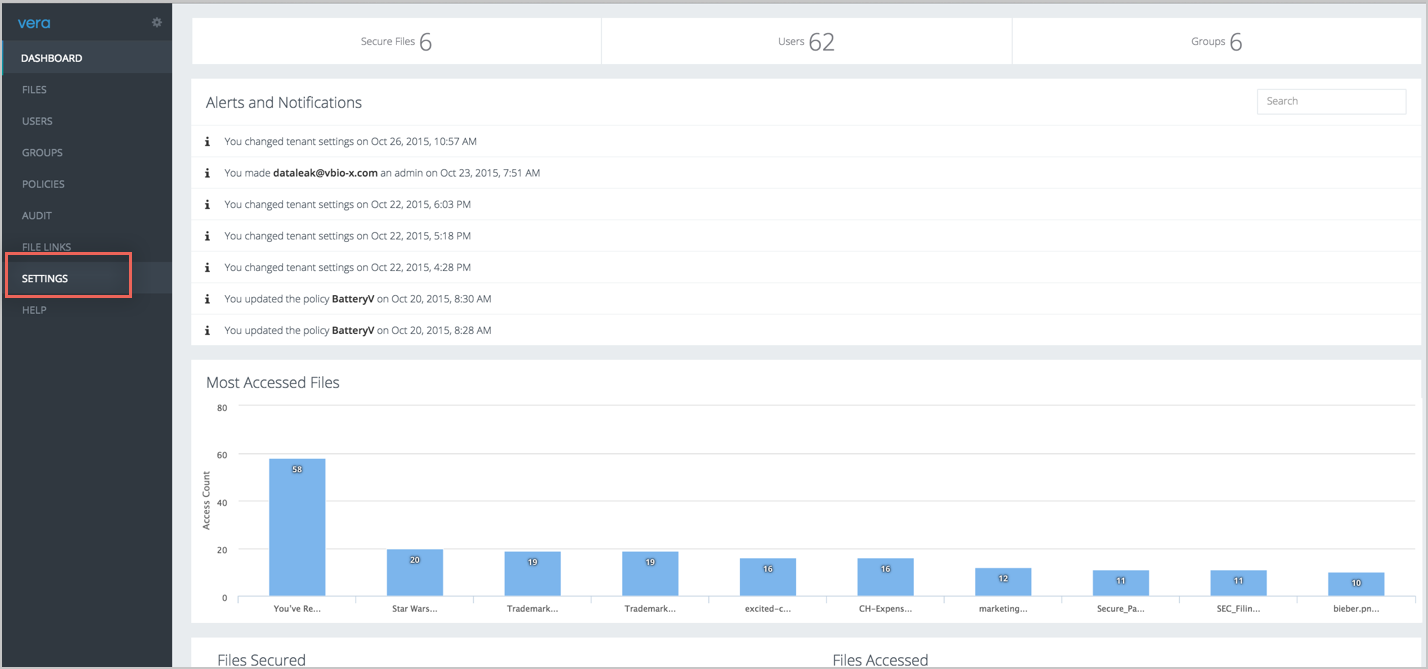Click the dataleak@vbio-x.com link
The image size is (1428, 669).
(325, 173)
